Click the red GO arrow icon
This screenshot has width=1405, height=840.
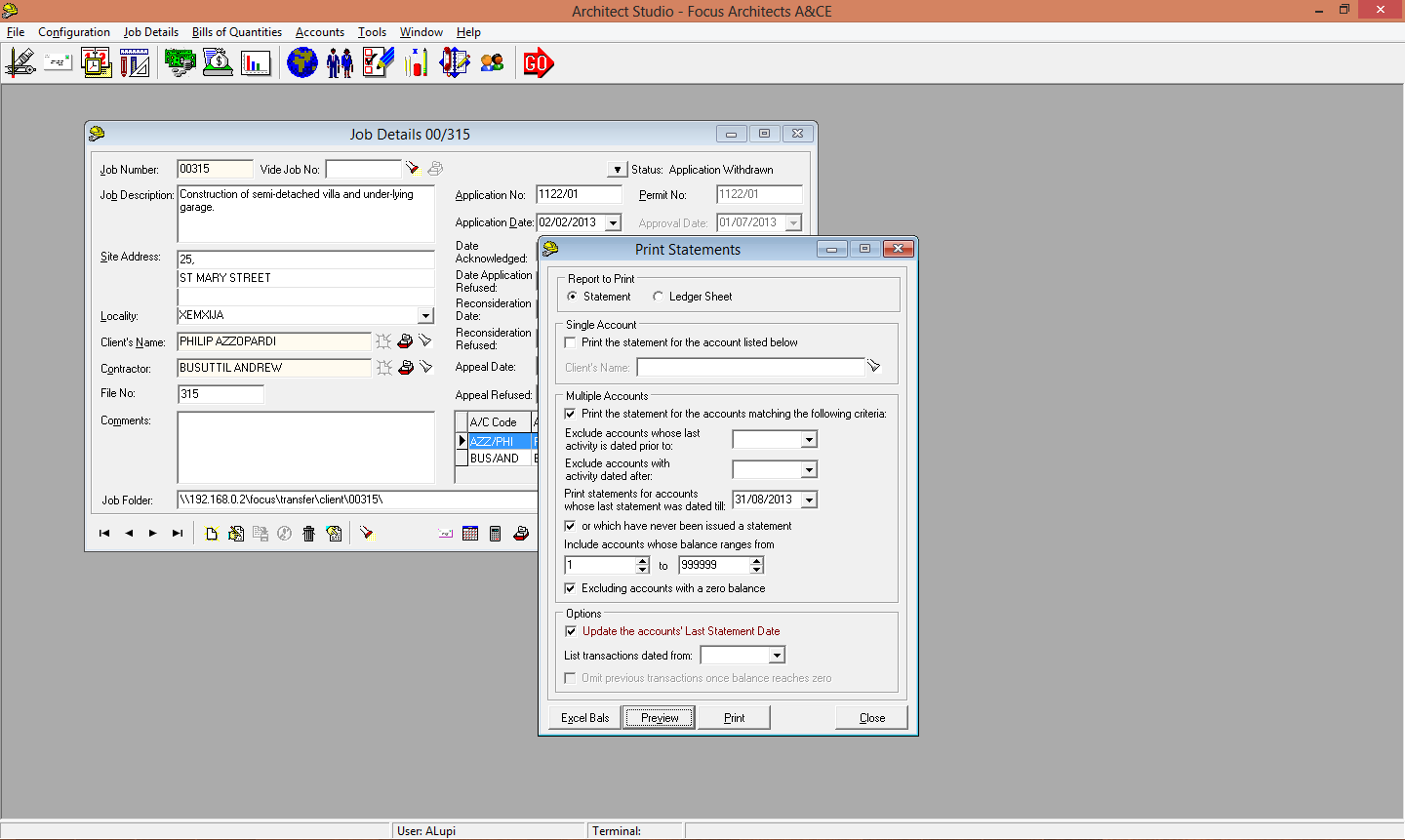pos(539,63)
